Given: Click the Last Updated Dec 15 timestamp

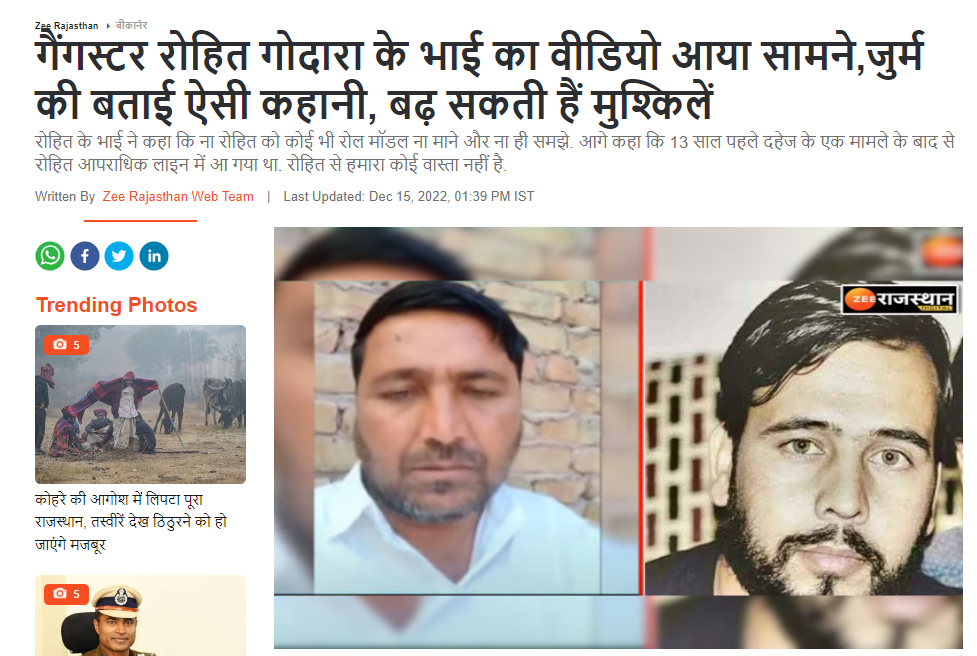Looking at the screenshot, I should pos(409,196).
